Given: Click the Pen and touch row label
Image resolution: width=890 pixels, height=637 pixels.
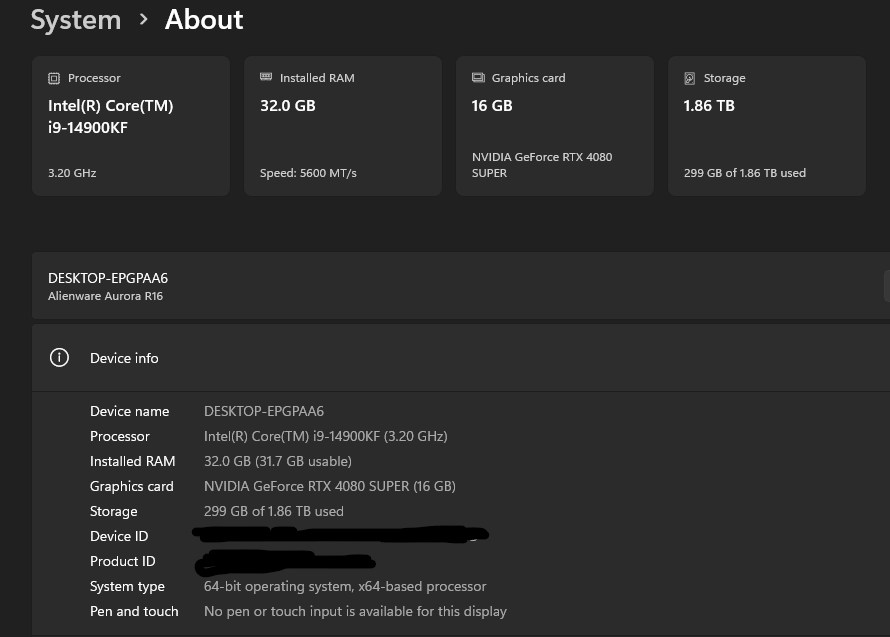Looking at the screenshot, I should point(134,611).
